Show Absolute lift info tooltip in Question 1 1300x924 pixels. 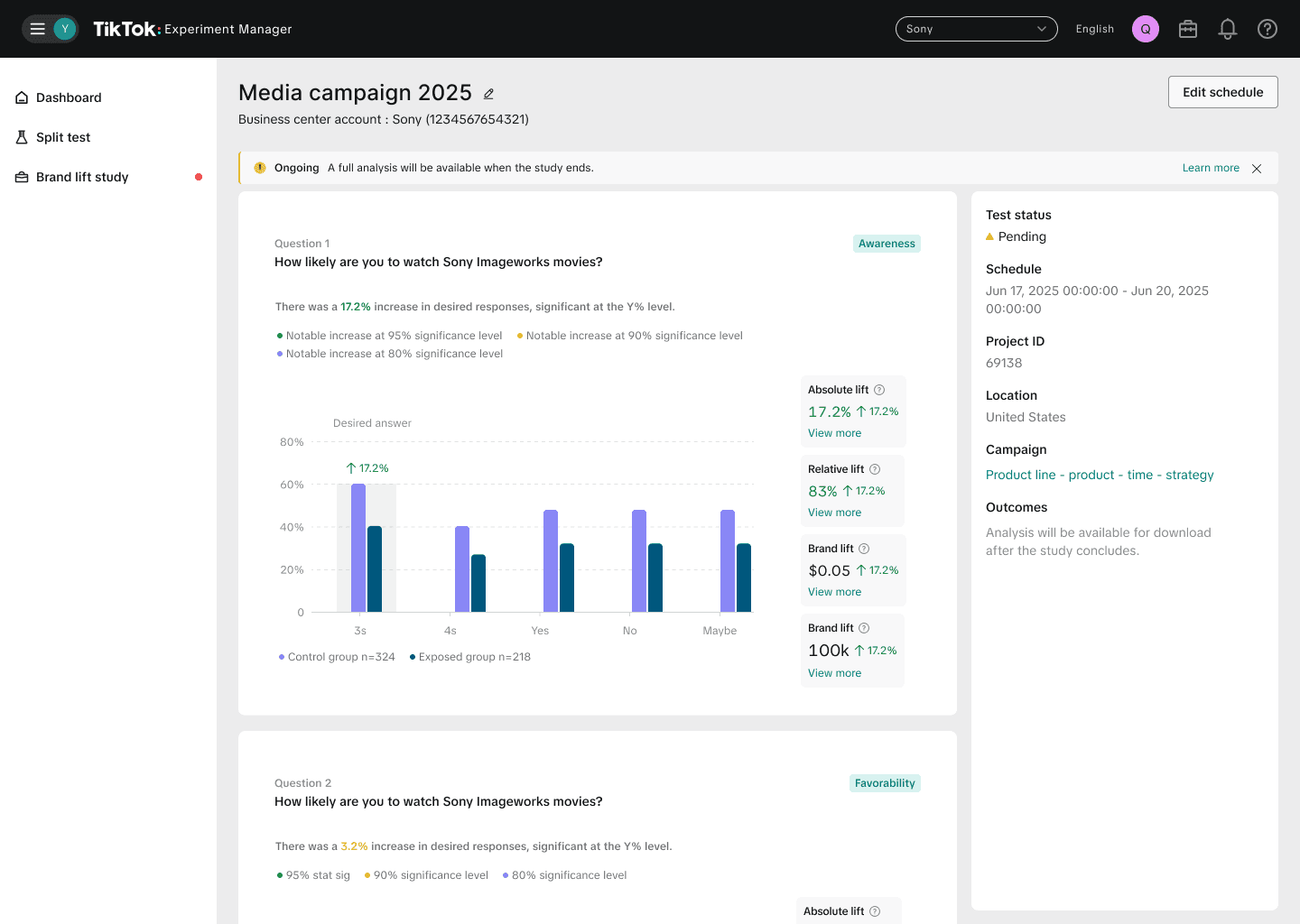pos(879,390)
